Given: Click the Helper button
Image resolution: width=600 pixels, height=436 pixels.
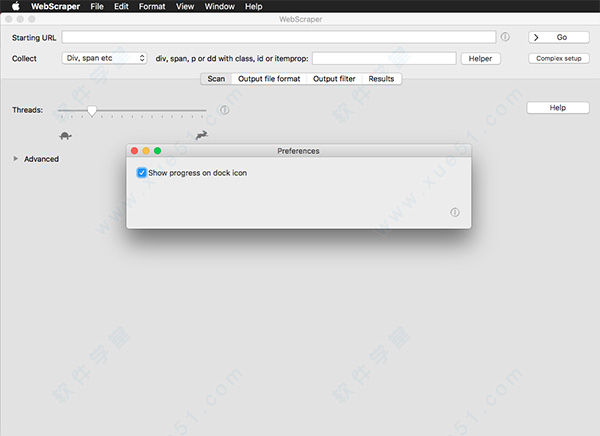Looking at the screenshot, I should 481,59.
